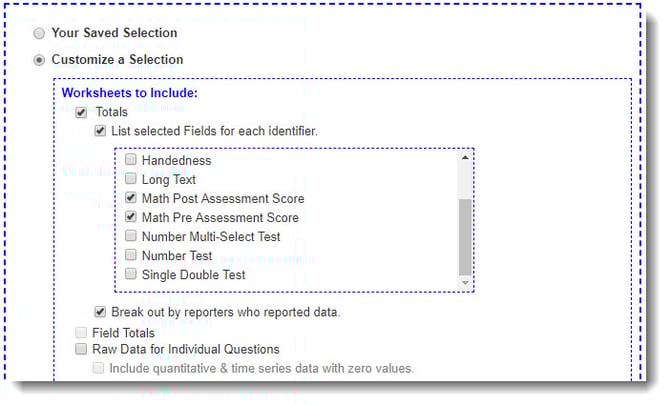Uncheck the Totals worksheet checkbox

point(81,112)
